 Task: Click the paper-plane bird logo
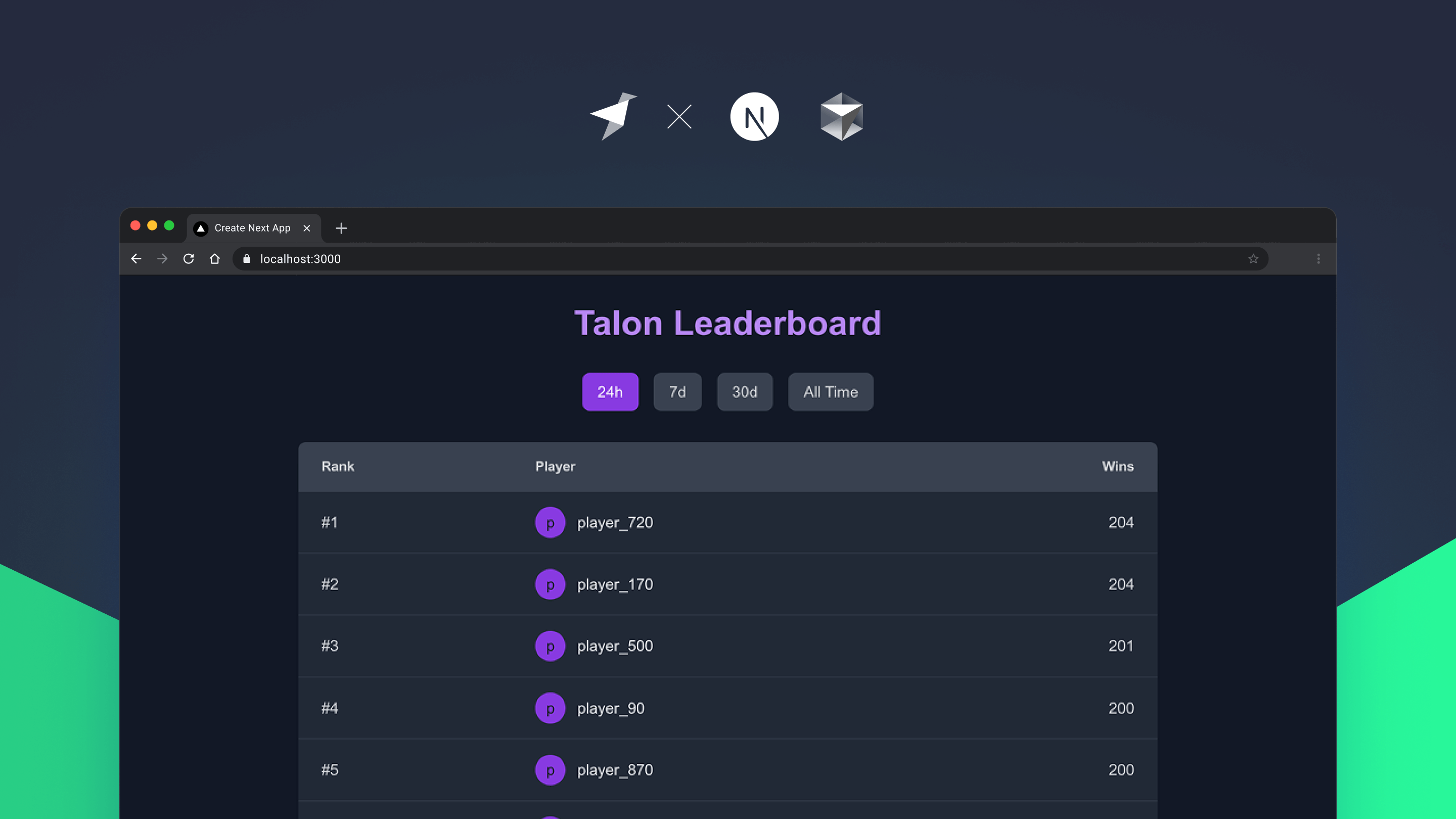613,116
